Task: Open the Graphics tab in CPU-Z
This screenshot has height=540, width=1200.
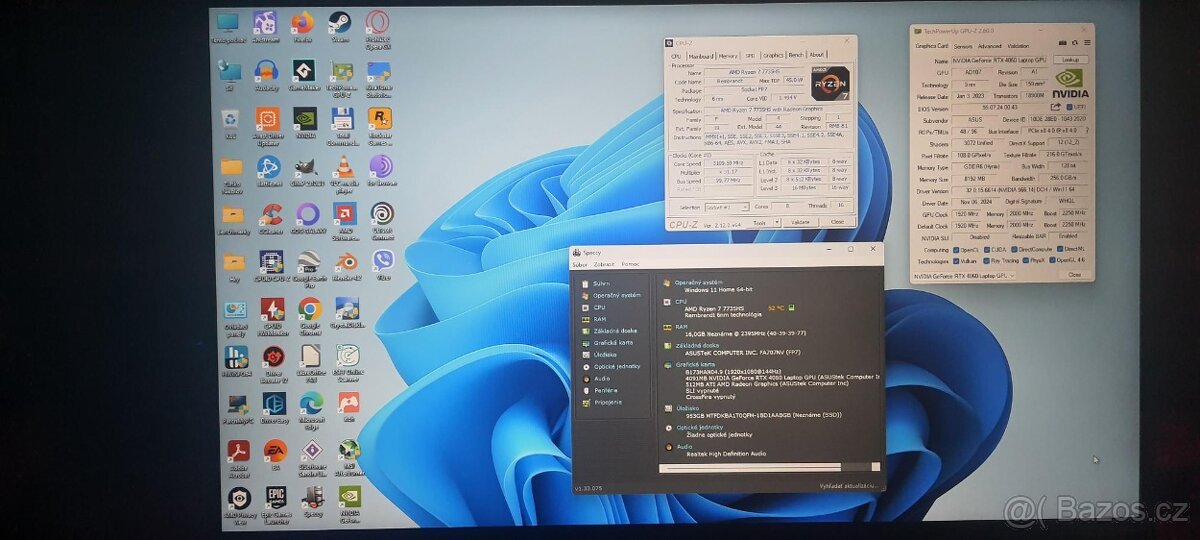Action: point(773,56)
